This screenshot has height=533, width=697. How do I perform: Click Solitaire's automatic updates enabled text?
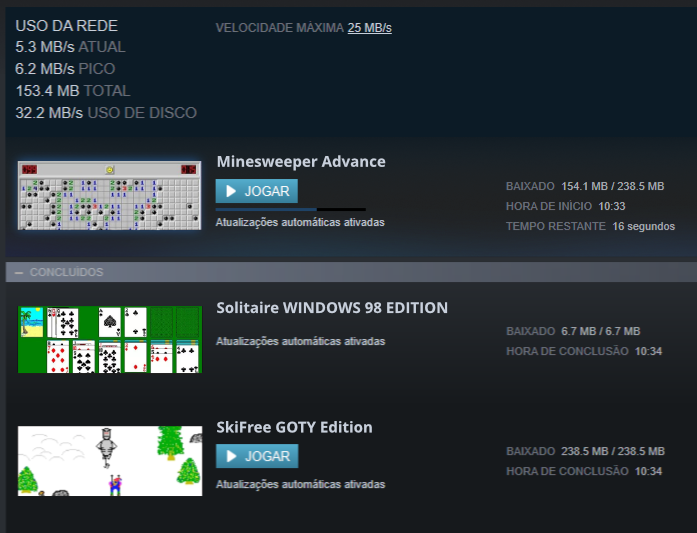pos(300,341)
